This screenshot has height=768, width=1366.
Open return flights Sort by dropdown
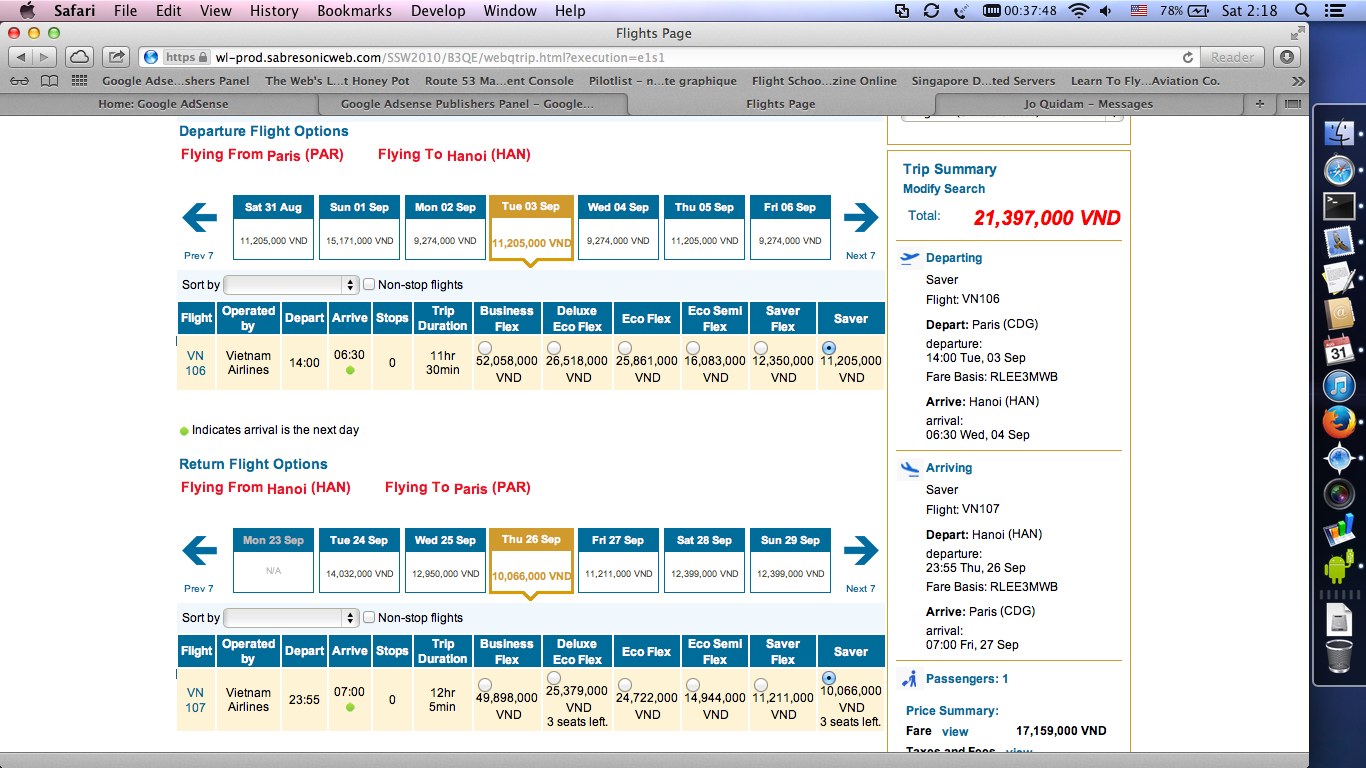click(291, 618)
